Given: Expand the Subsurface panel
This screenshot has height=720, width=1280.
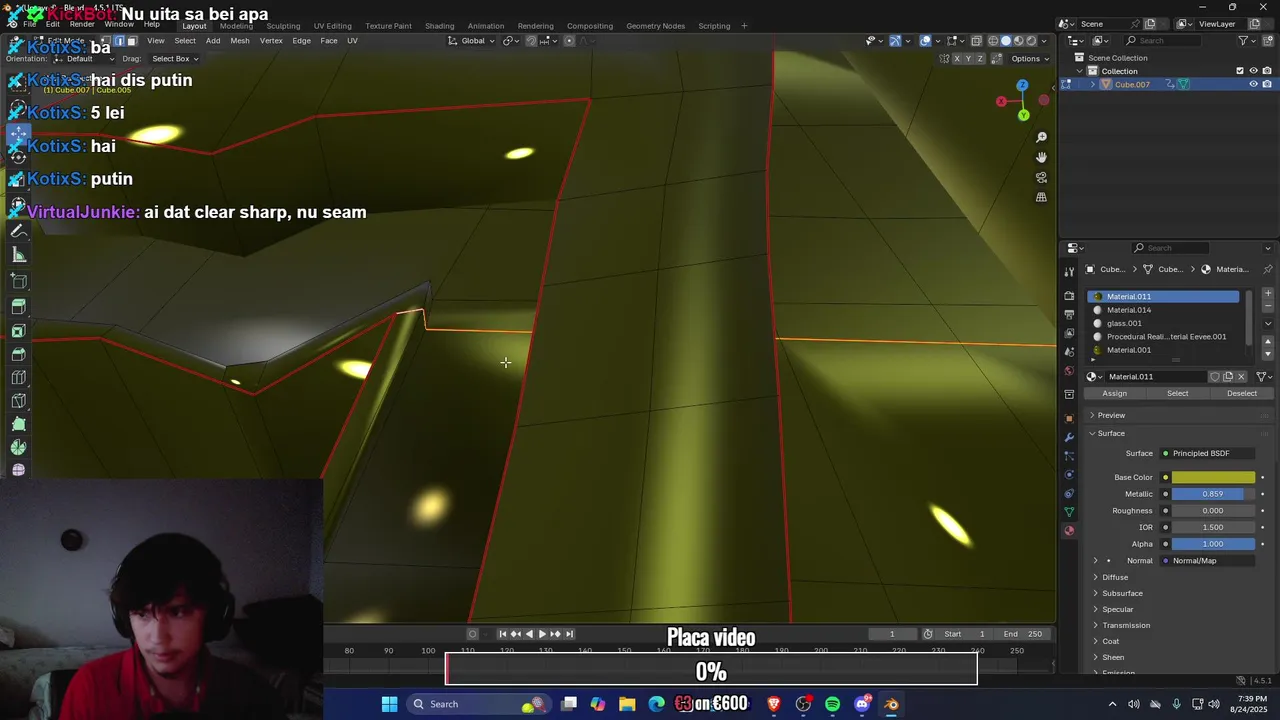Looking at the screenshot, I should 1122,593.
